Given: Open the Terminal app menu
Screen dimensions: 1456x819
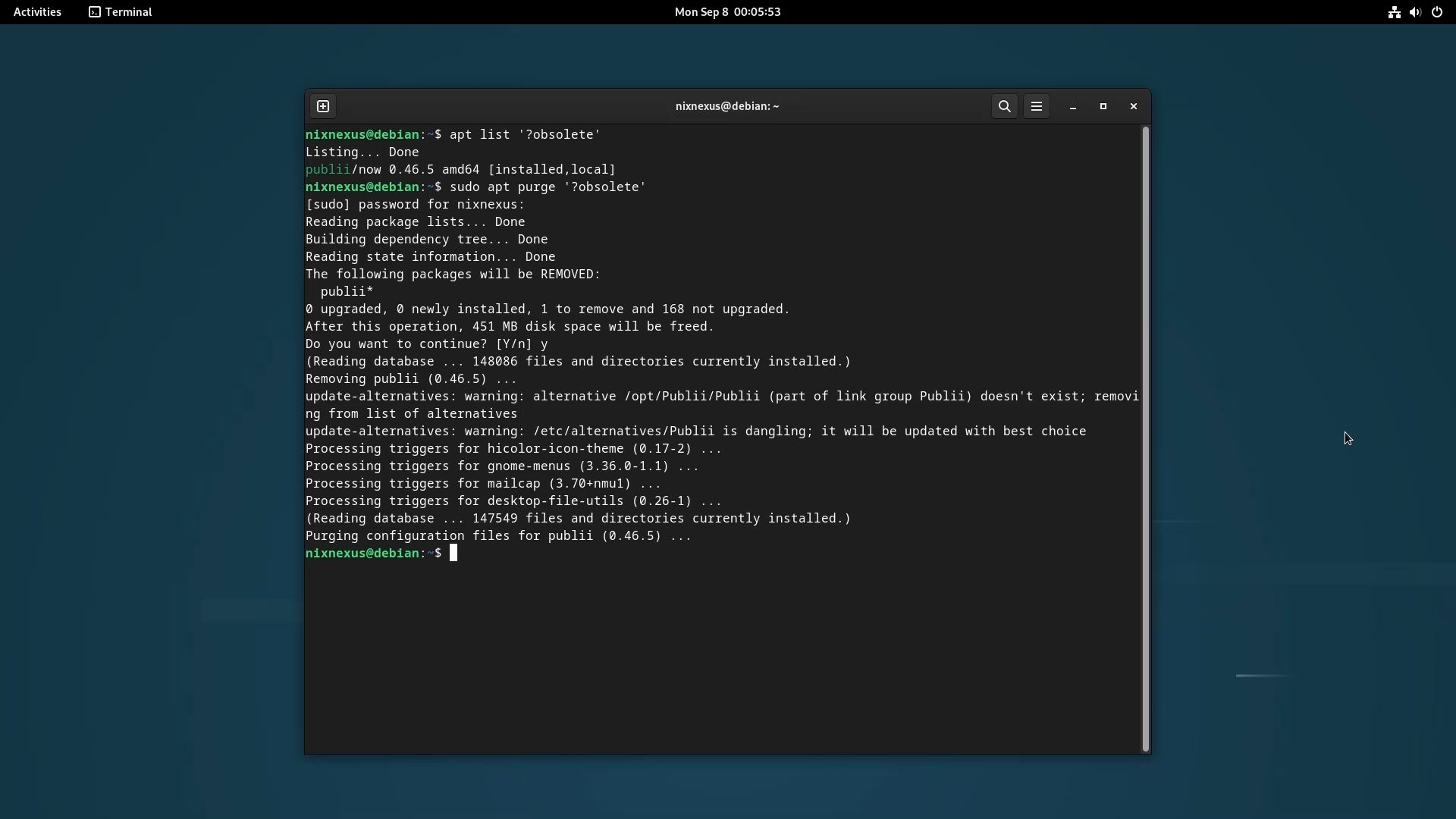Looking at the screenshot, I should point(121,12).
